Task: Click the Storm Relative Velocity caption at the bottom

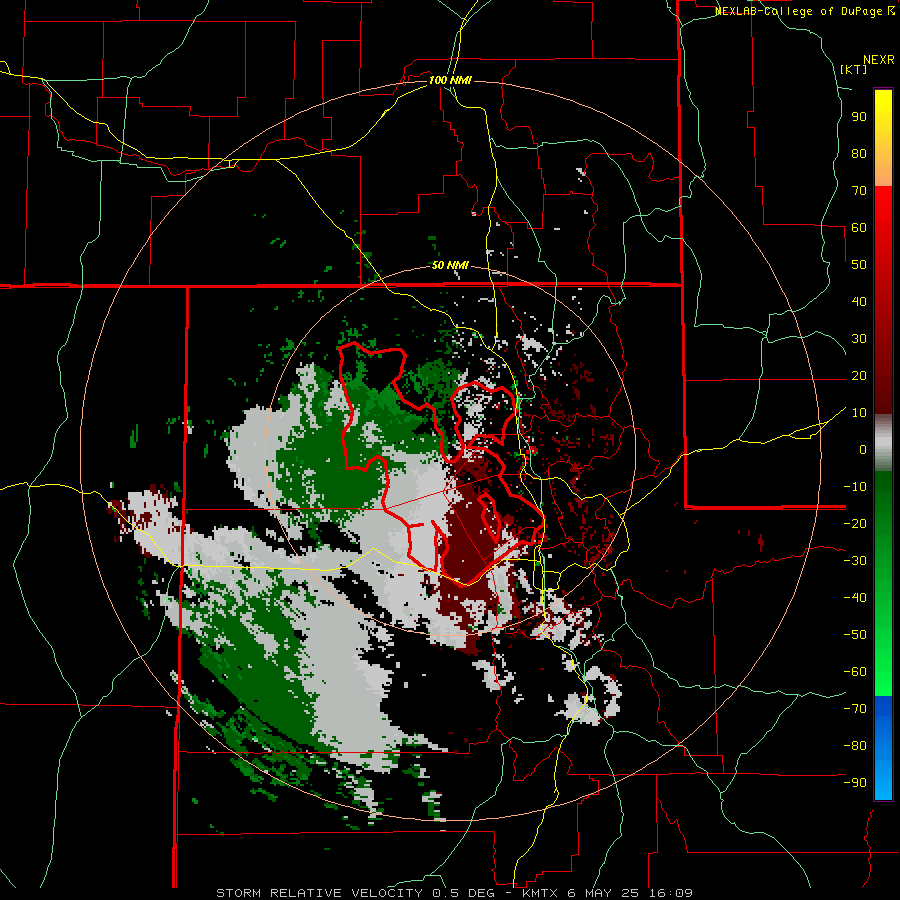Action: [x=455, y=893]
